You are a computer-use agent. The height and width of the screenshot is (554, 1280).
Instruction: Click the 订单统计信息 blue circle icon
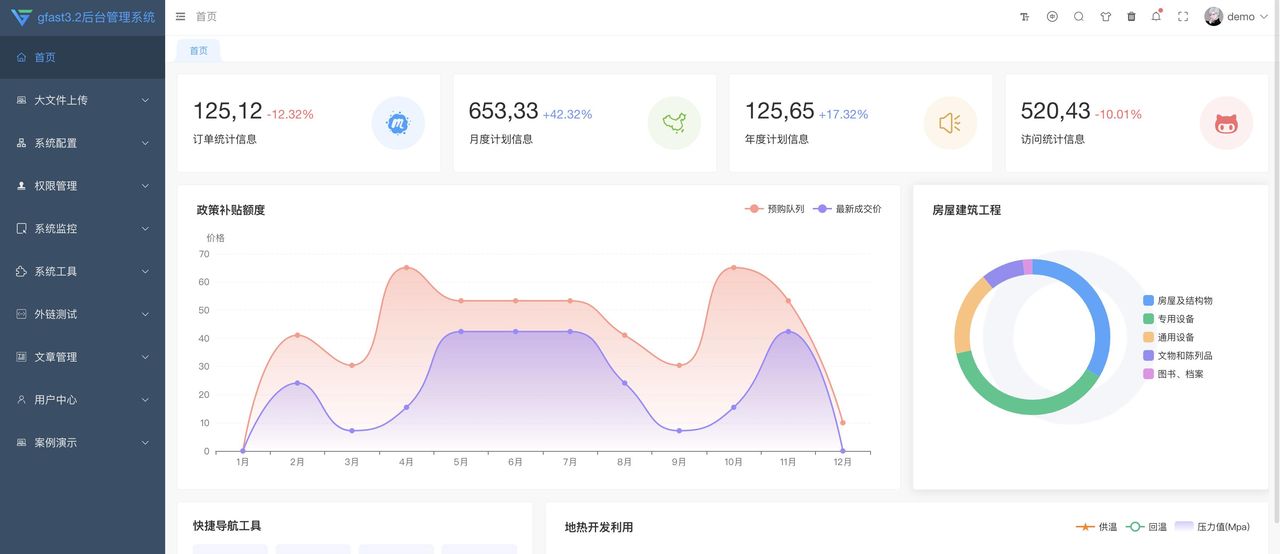(x=398, y=123)
